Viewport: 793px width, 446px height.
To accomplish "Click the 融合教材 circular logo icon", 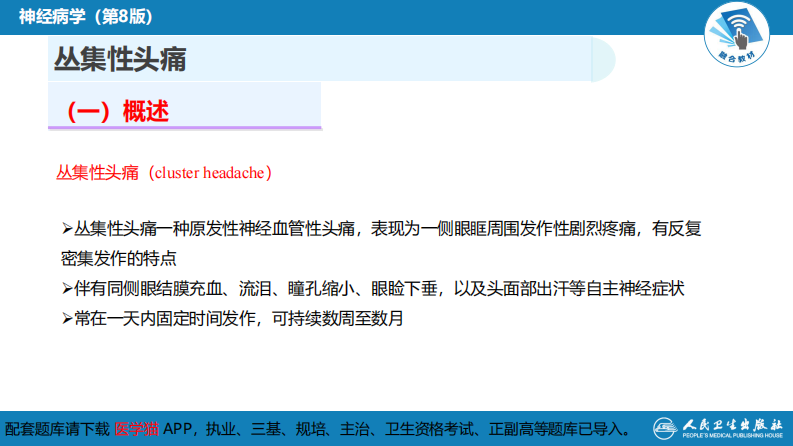I will tap(737, 34).
